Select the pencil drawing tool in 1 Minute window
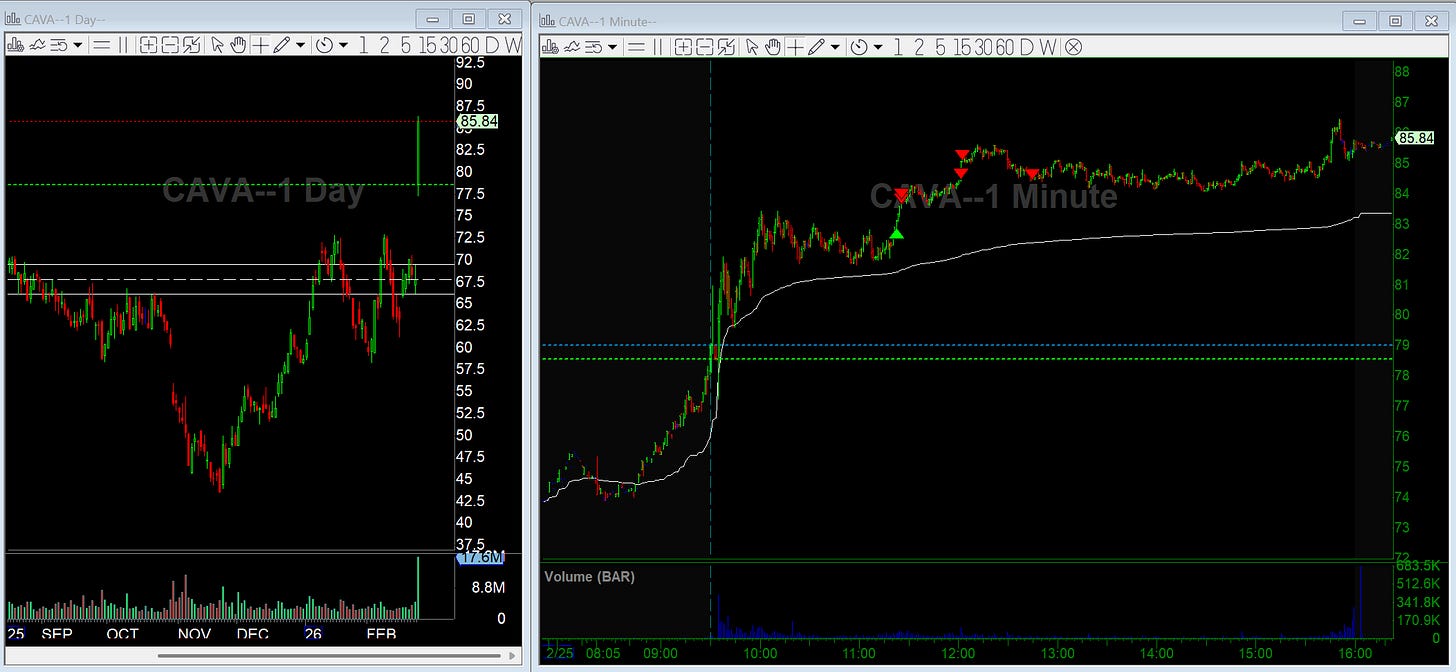The width and height of the screenshot is (1456, 672). pos(817,46)
